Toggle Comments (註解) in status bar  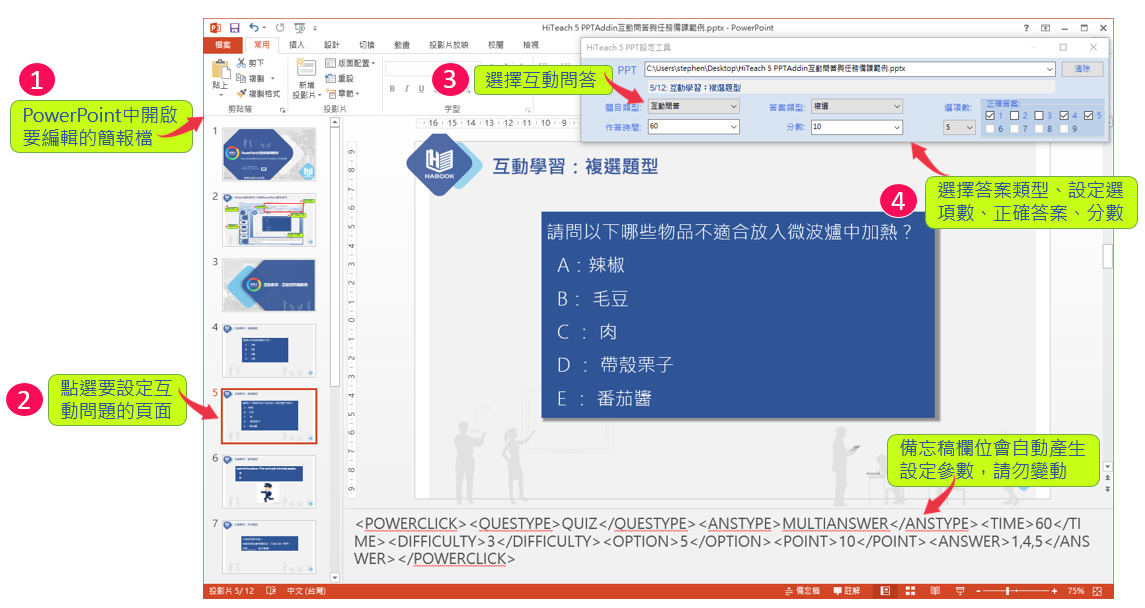click(847, 590)
